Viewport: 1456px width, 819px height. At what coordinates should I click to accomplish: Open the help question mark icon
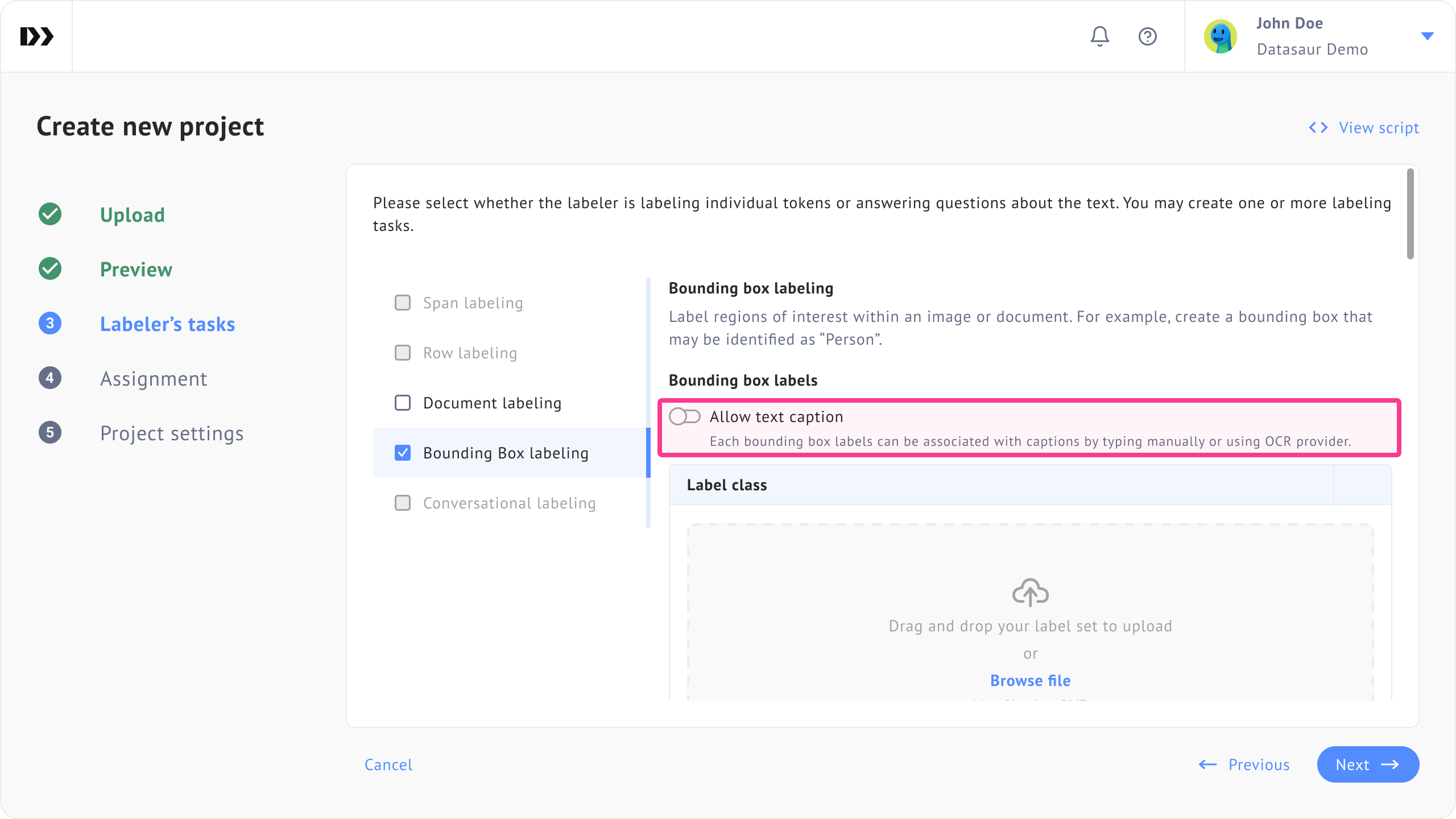point(1147,36)
